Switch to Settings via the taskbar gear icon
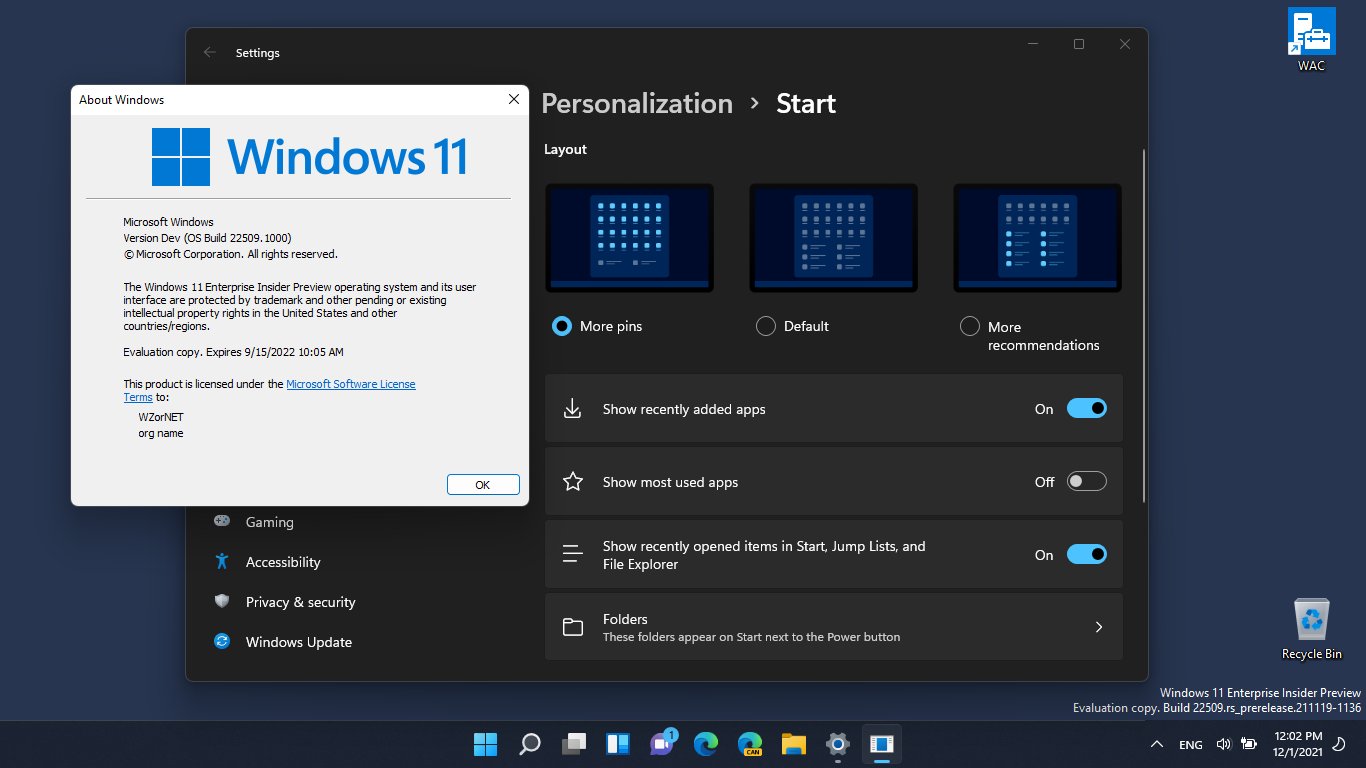This screenshot has height=768, width=1366. 837,744
